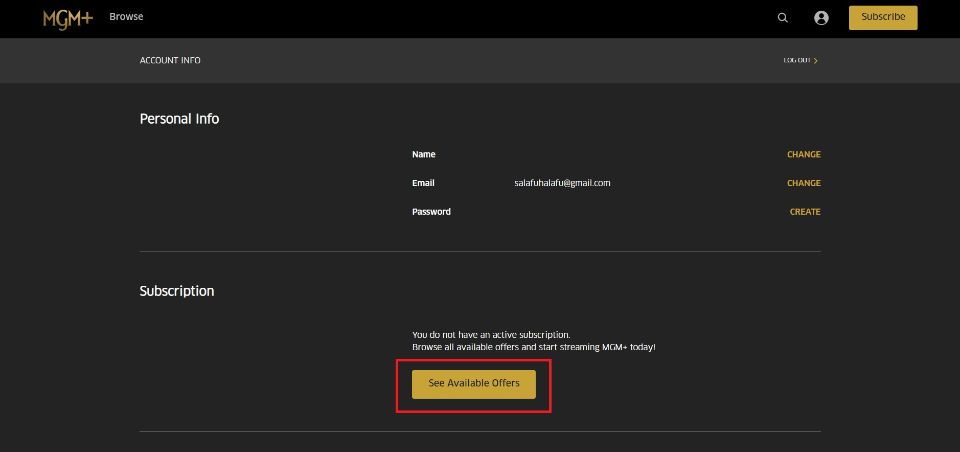Open the search magnifier icon

coord(782,18)
